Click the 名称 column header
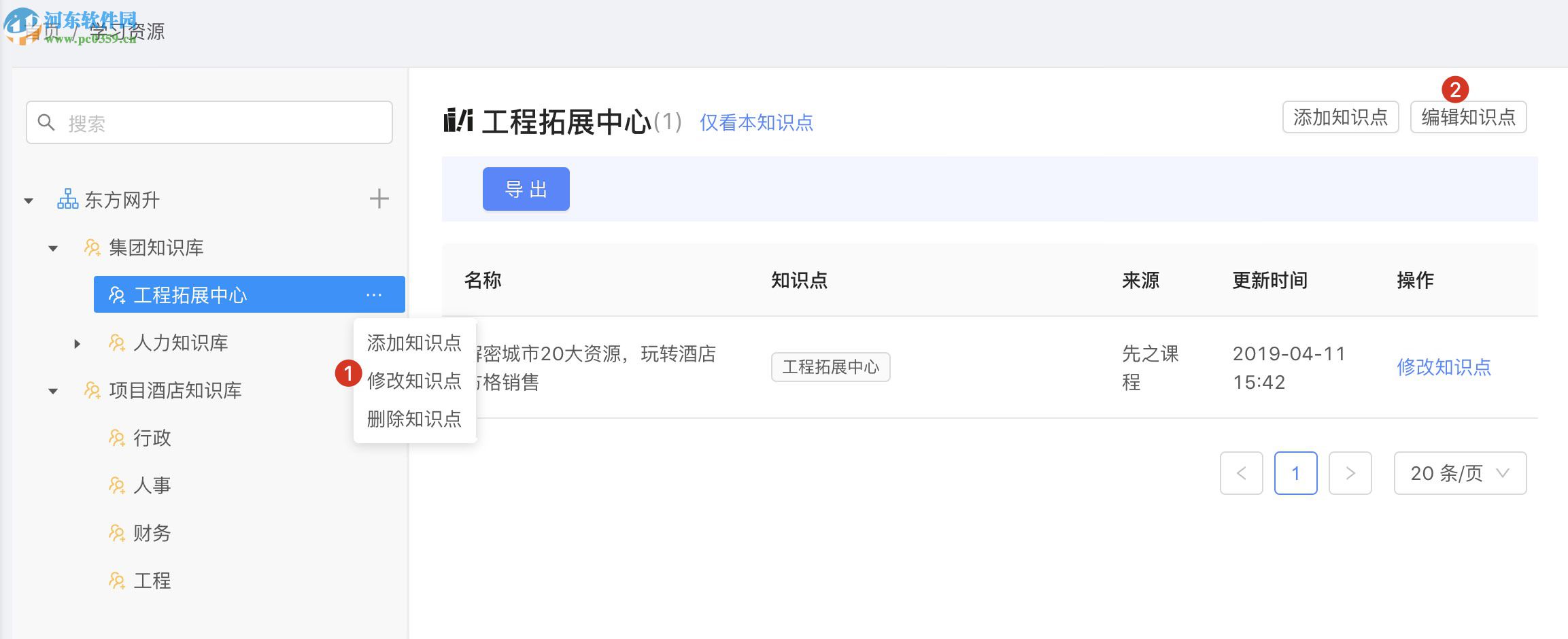 483,280
